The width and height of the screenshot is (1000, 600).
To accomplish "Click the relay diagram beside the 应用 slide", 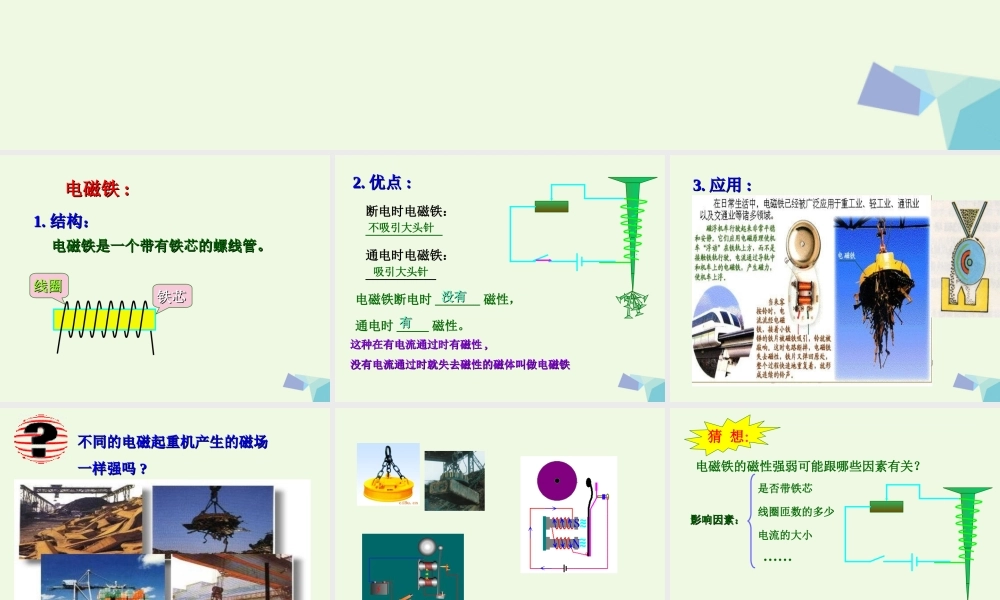I will (967, 258).
